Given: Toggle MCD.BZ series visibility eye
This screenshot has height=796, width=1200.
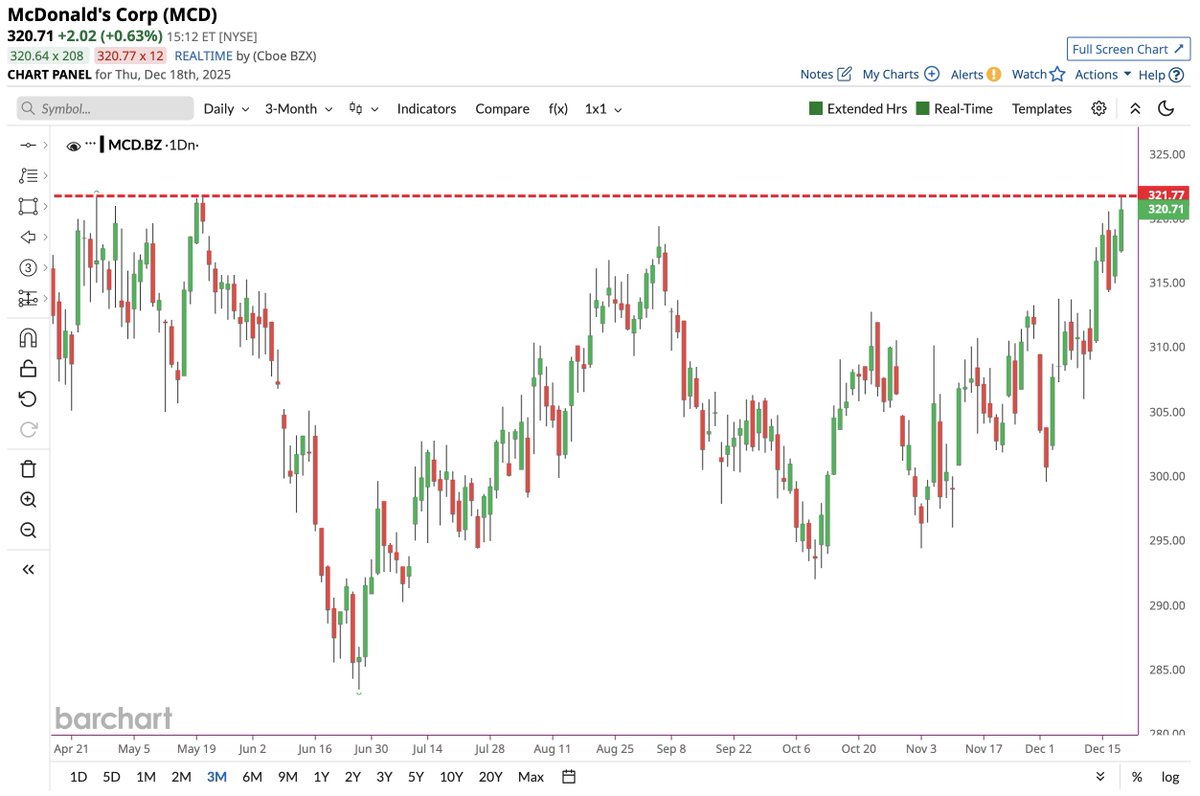Looking at the screenshot, I should pyautogui.click(x=73, y=146).
